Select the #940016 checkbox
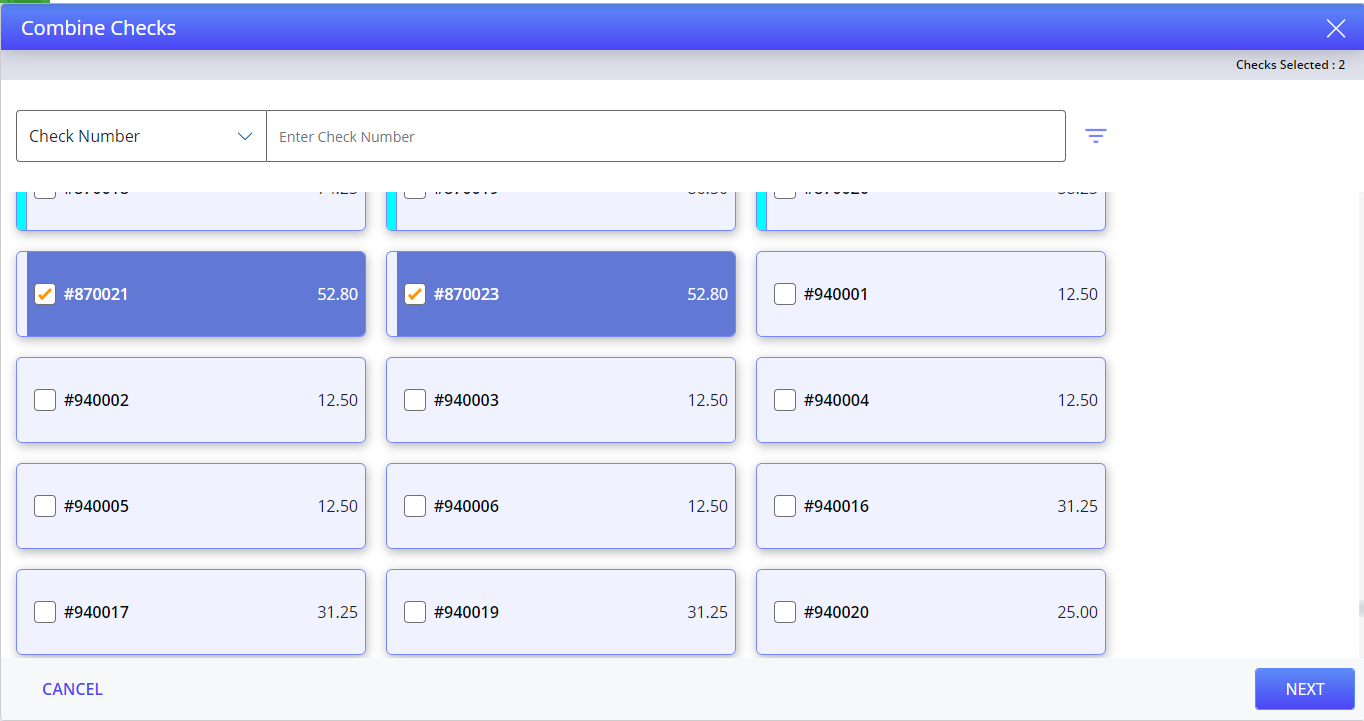Viewport: 1364px width, 721px height. coord(785,506)
